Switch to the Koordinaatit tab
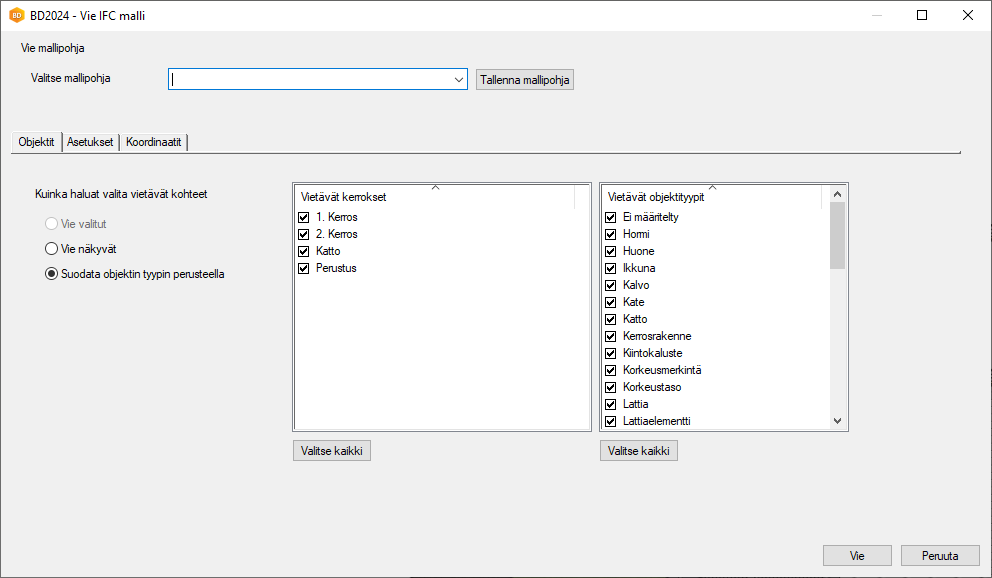Viewport: 992px width, 578px height. click(153, 142)
